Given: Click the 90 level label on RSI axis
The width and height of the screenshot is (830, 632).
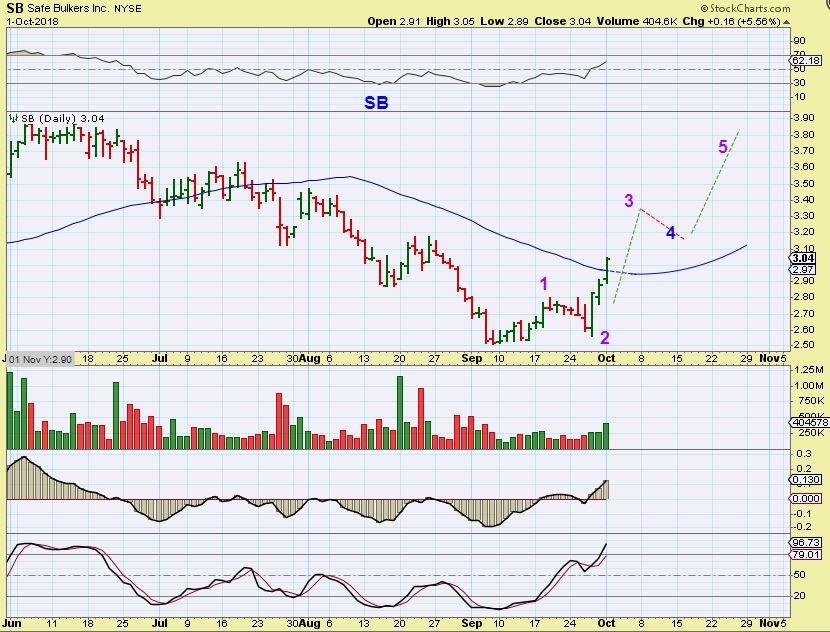Looking at the screenshot, I should point(799,41).
